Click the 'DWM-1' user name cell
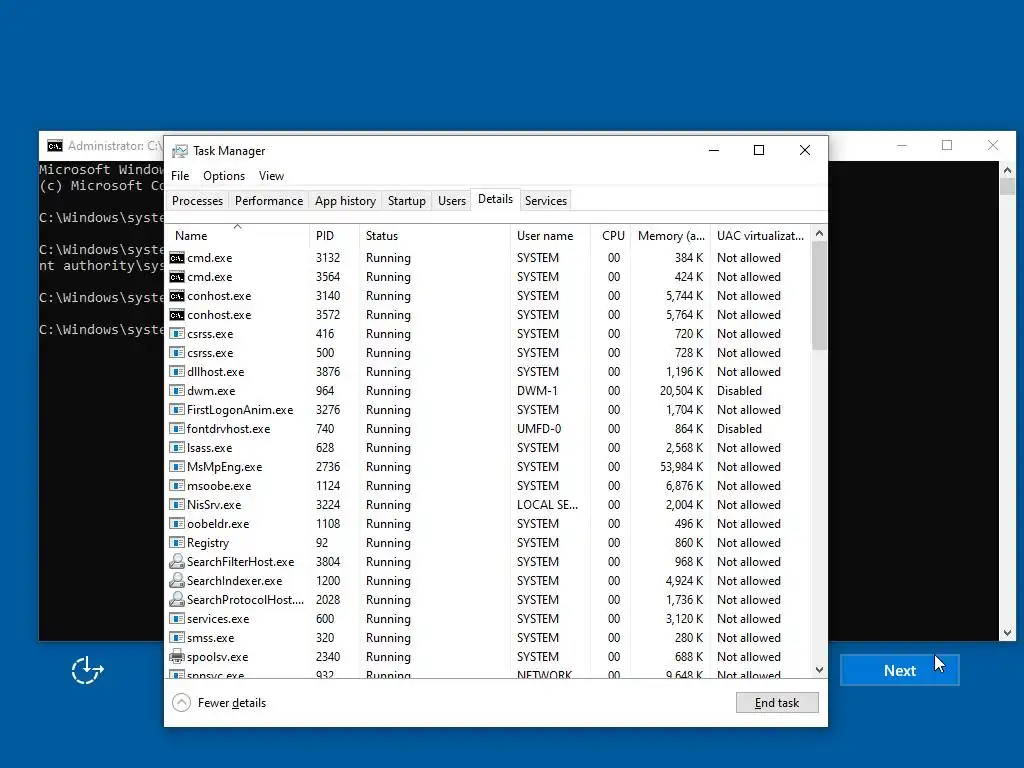Image resolution: width=1024 pixels, height=768 pixels. (537, 391)
